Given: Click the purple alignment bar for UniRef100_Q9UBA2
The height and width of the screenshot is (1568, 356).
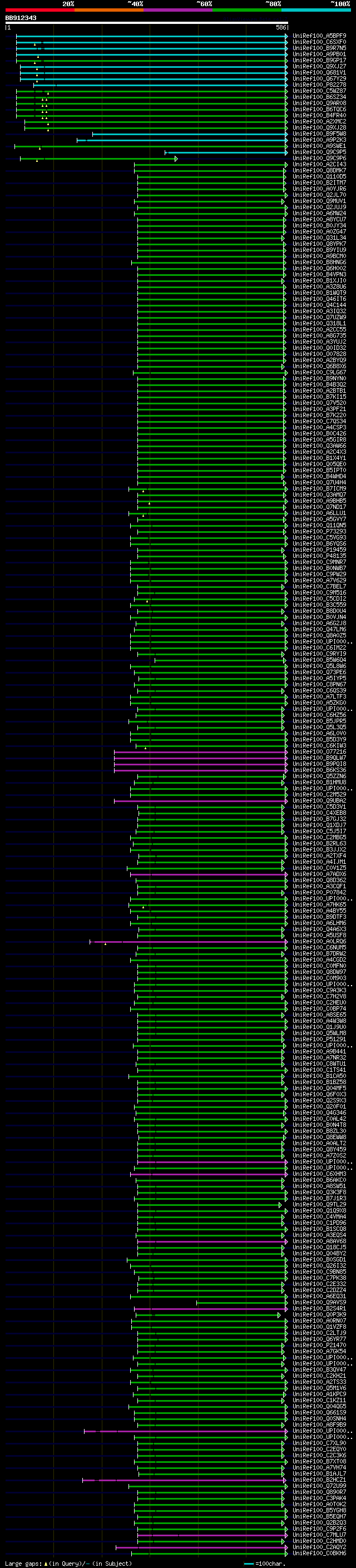Looking at the screenshot, I should pyautogui.click(x=201, y=801).
